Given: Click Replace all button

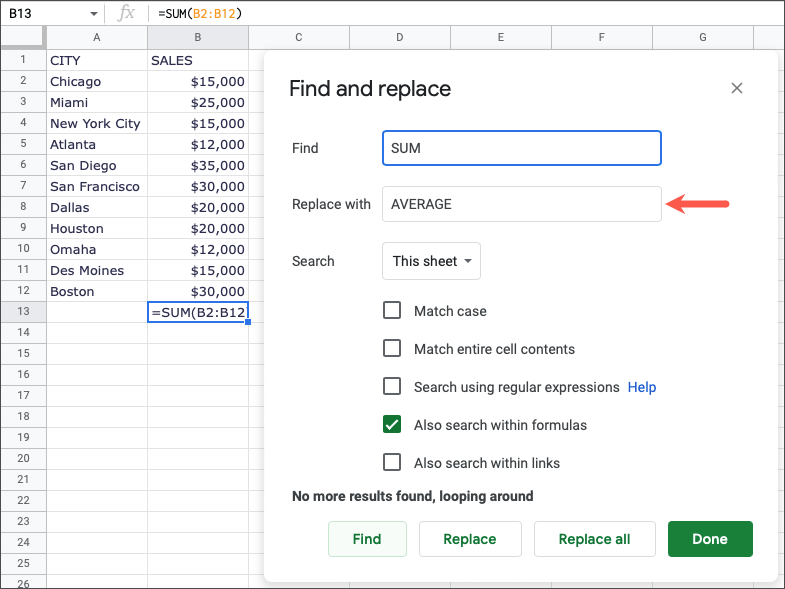Looking at the screenshot, I should (x=594, y=539).
